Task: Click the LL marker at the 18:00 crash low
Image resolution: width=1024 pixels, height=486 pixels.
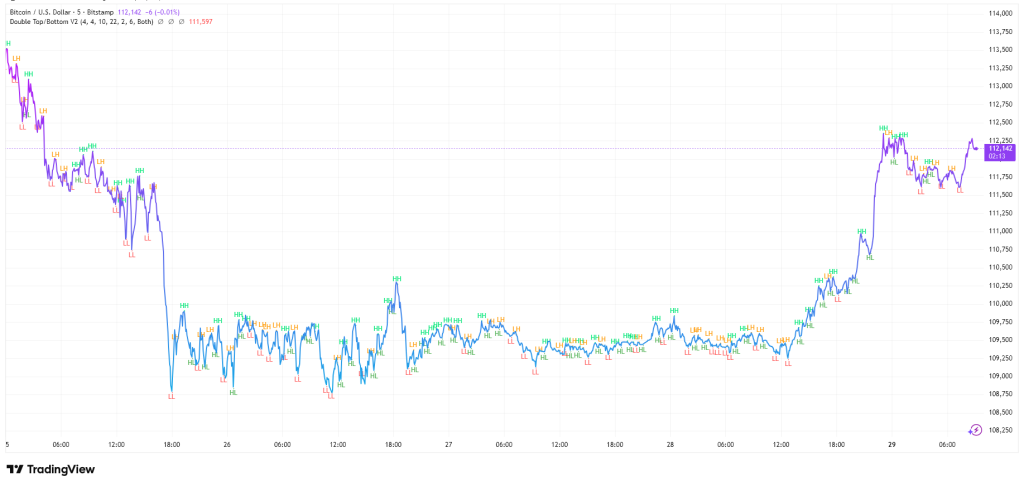Action: [171, 397]
